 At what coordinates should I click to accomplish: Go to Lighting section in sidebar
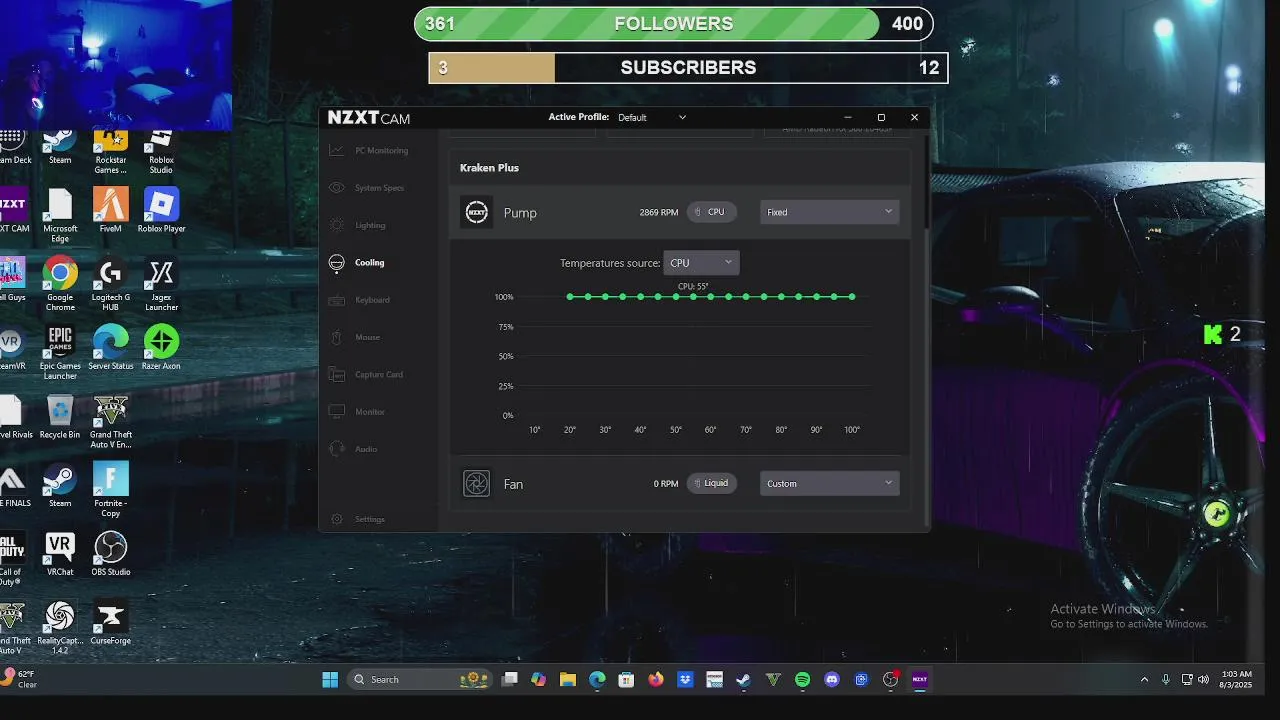pos(357,225)
